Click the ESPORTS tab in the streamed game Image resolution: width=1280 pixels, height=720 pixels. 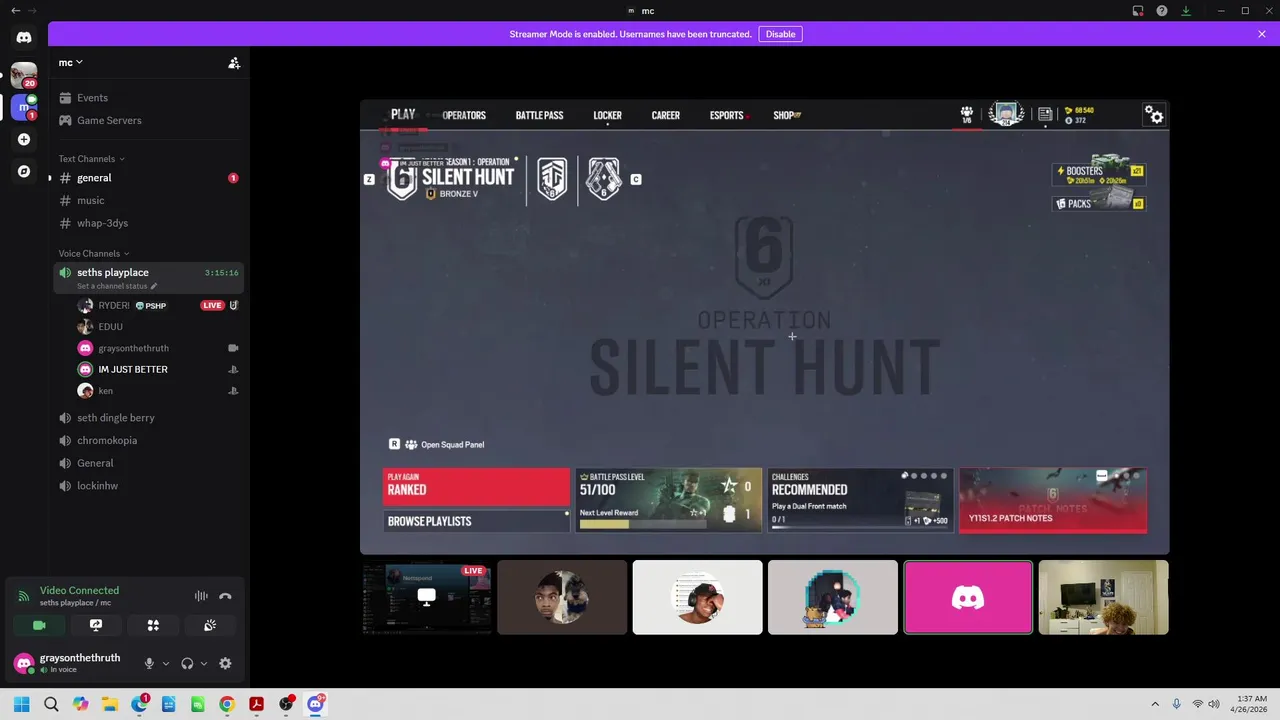[726, 115]
